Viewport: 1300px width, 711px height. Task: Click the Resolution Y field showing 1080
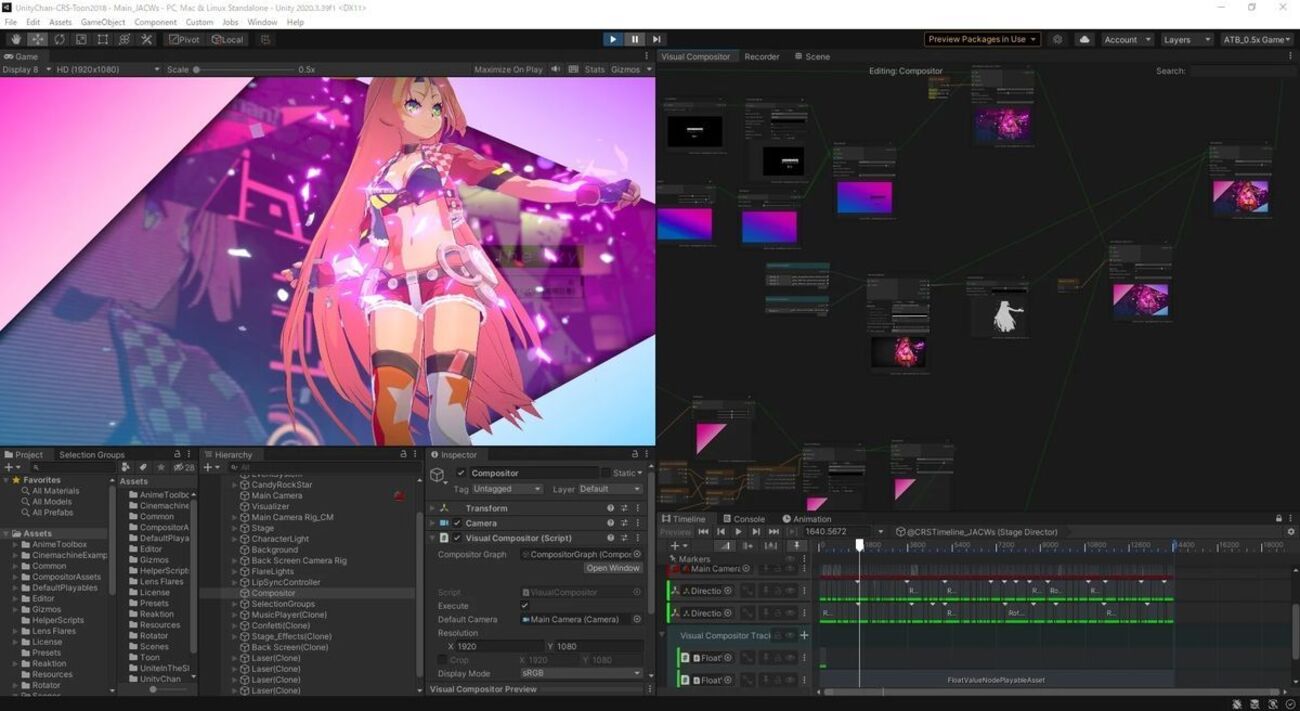tap(598, 646)
